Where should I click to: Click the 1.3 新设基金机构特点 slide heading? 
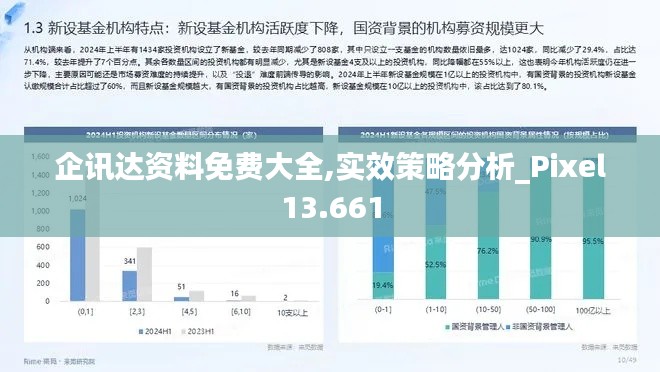pyautogui.click(x=284, y=28)
